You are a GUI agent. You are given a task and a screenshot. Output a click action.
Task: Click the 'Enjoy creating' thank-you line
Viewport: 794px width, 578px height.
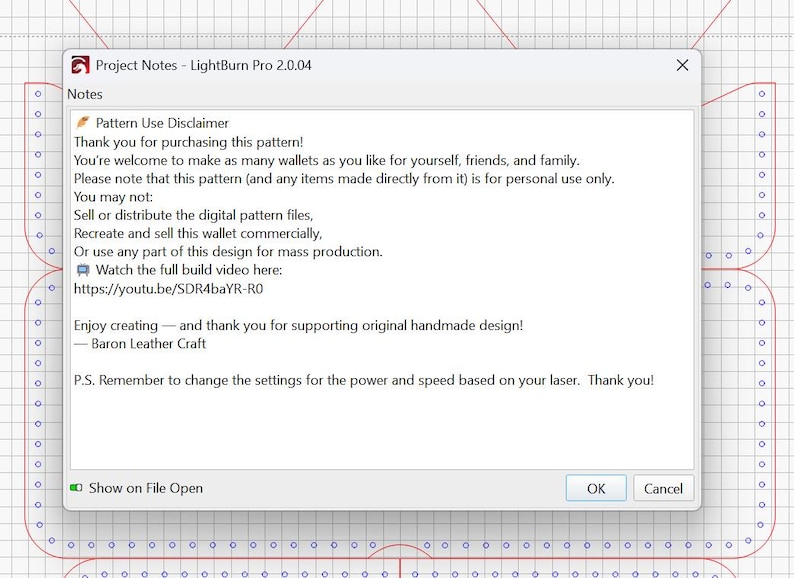coord(298,325)
